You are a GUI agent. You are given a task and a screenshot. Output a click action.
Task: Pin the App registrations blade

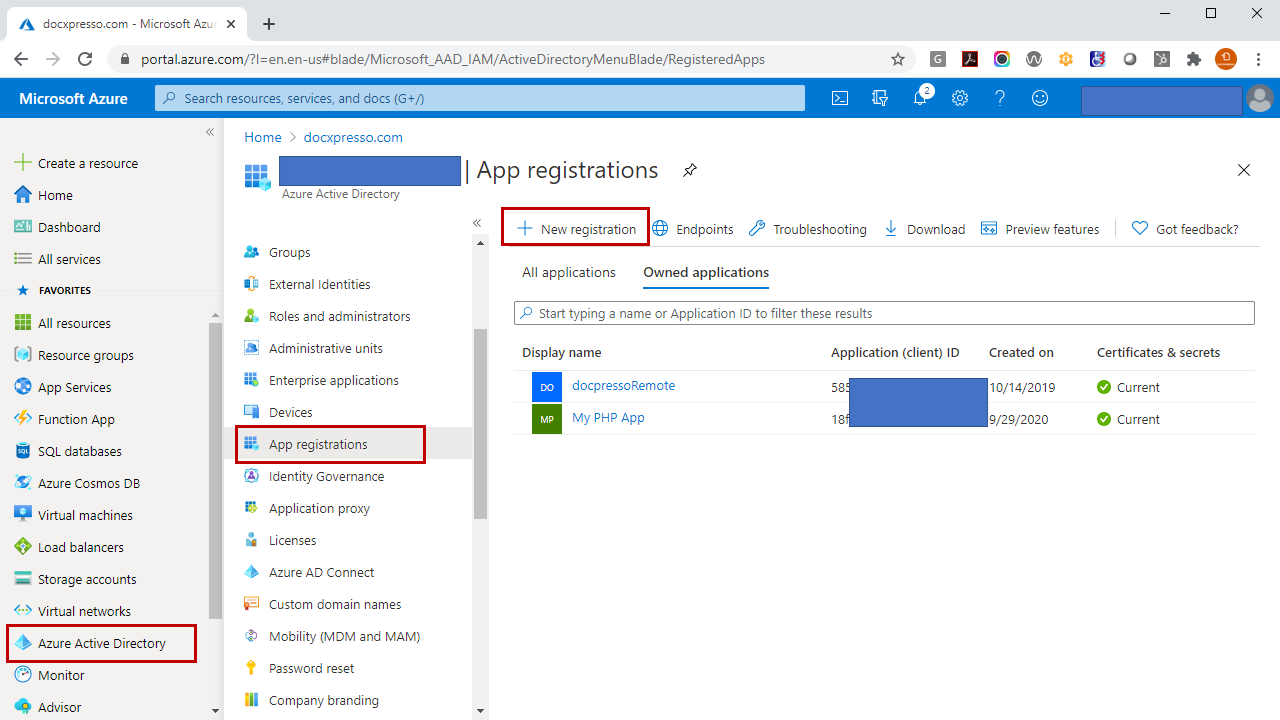(690, 170)
